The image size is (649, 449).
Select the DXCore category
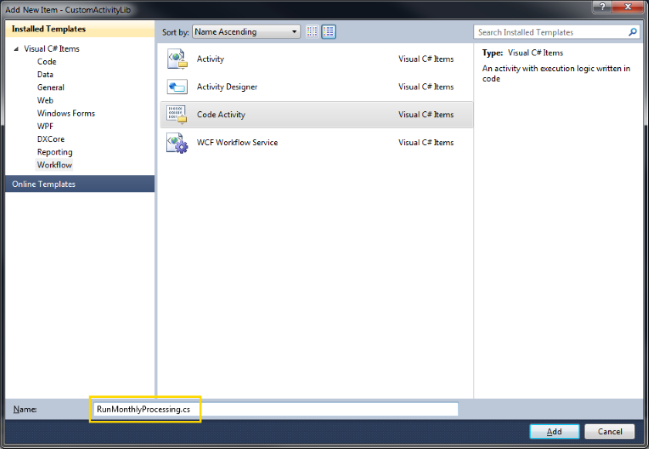(x=50, y=139)
